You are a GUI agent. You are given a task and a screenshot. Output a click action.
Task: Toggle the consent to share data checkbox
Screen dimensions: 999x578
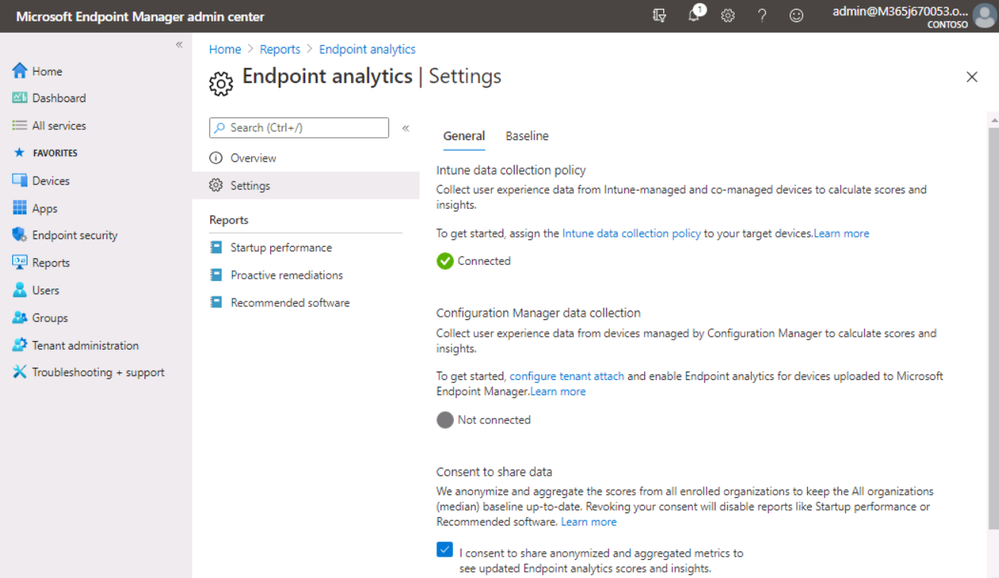[x=445, y=549]
